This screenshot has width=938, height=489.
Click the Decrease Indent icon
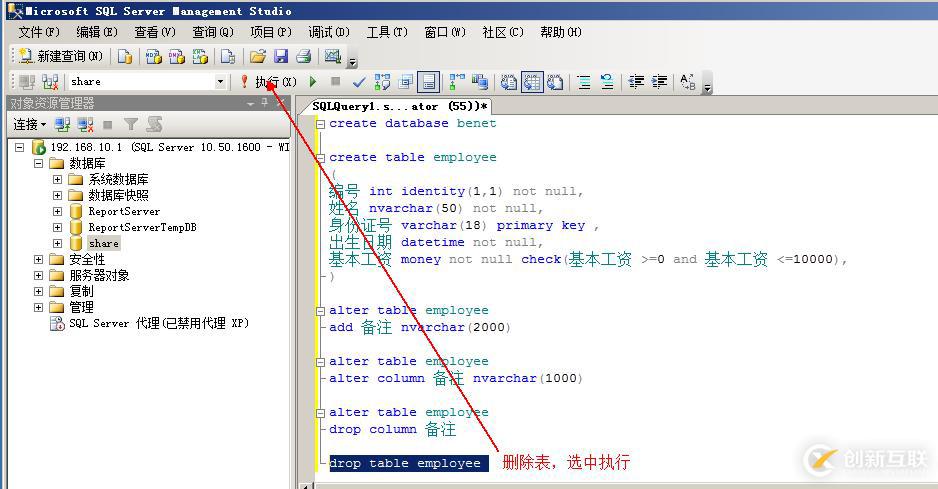(636, 81)
